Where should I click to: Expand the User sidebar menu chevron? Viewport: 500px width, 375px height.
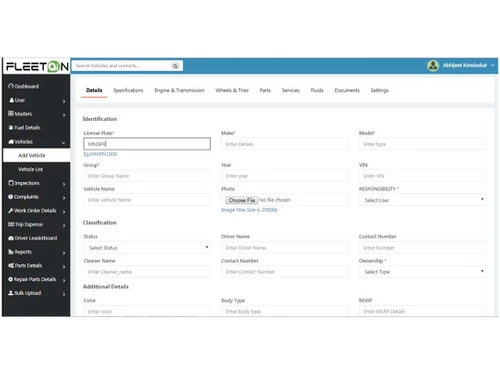click(64, 101)
